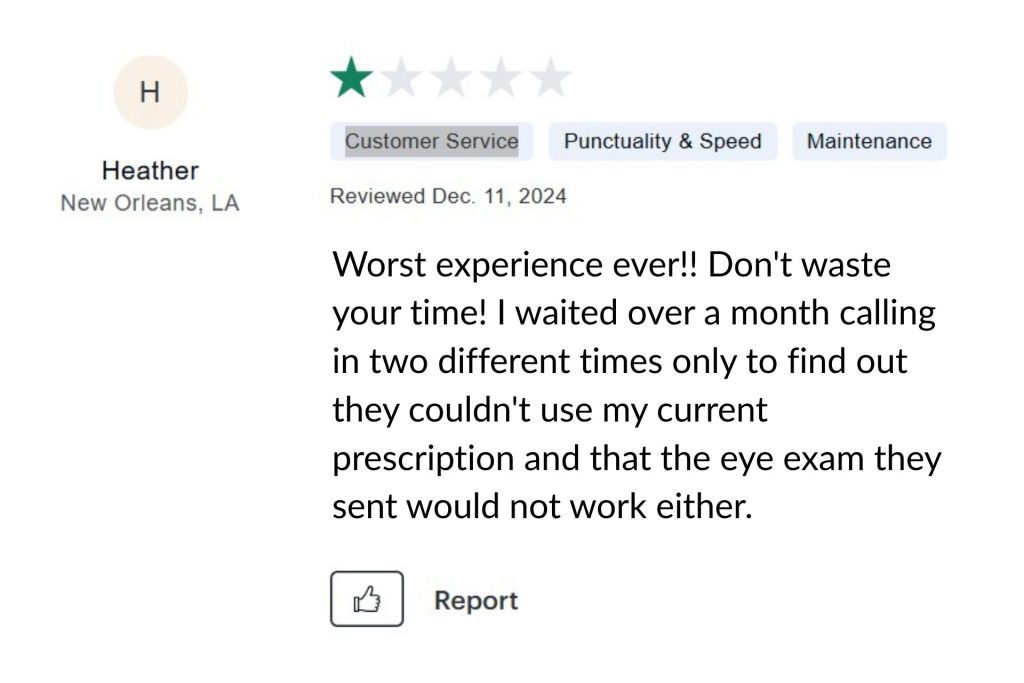Viewport: 1024px width, 683px height.
Task: Select the highlighted Customer Service tag
Action: [431, 141]
